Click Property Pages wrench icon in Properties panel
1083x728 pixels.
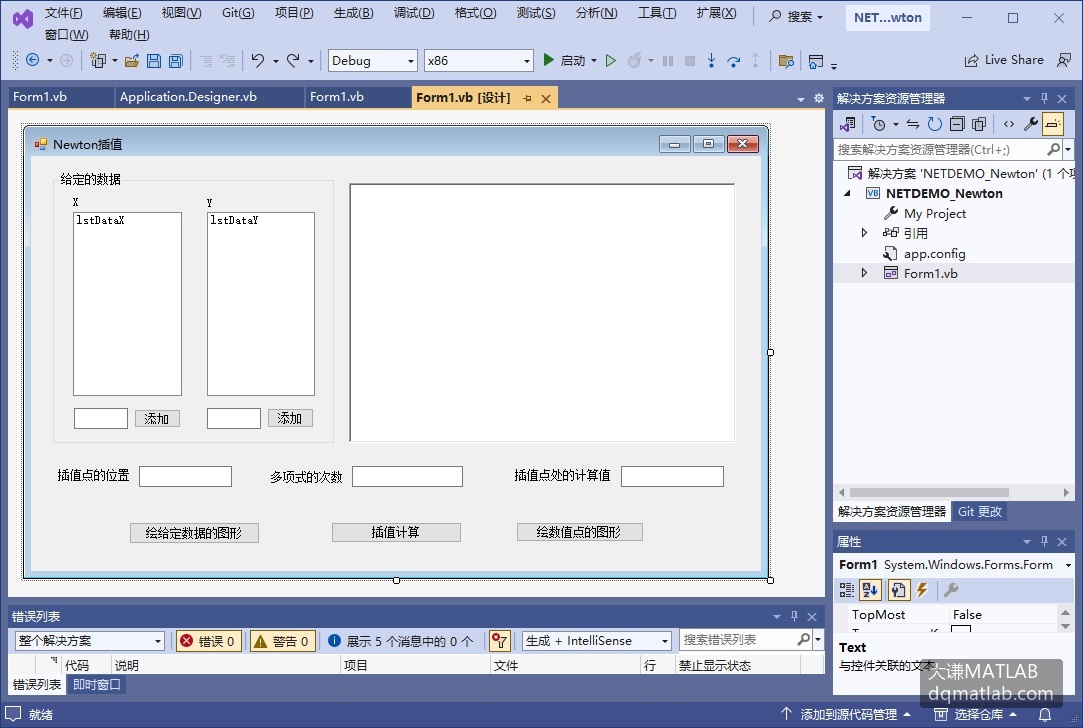[951, 590]
